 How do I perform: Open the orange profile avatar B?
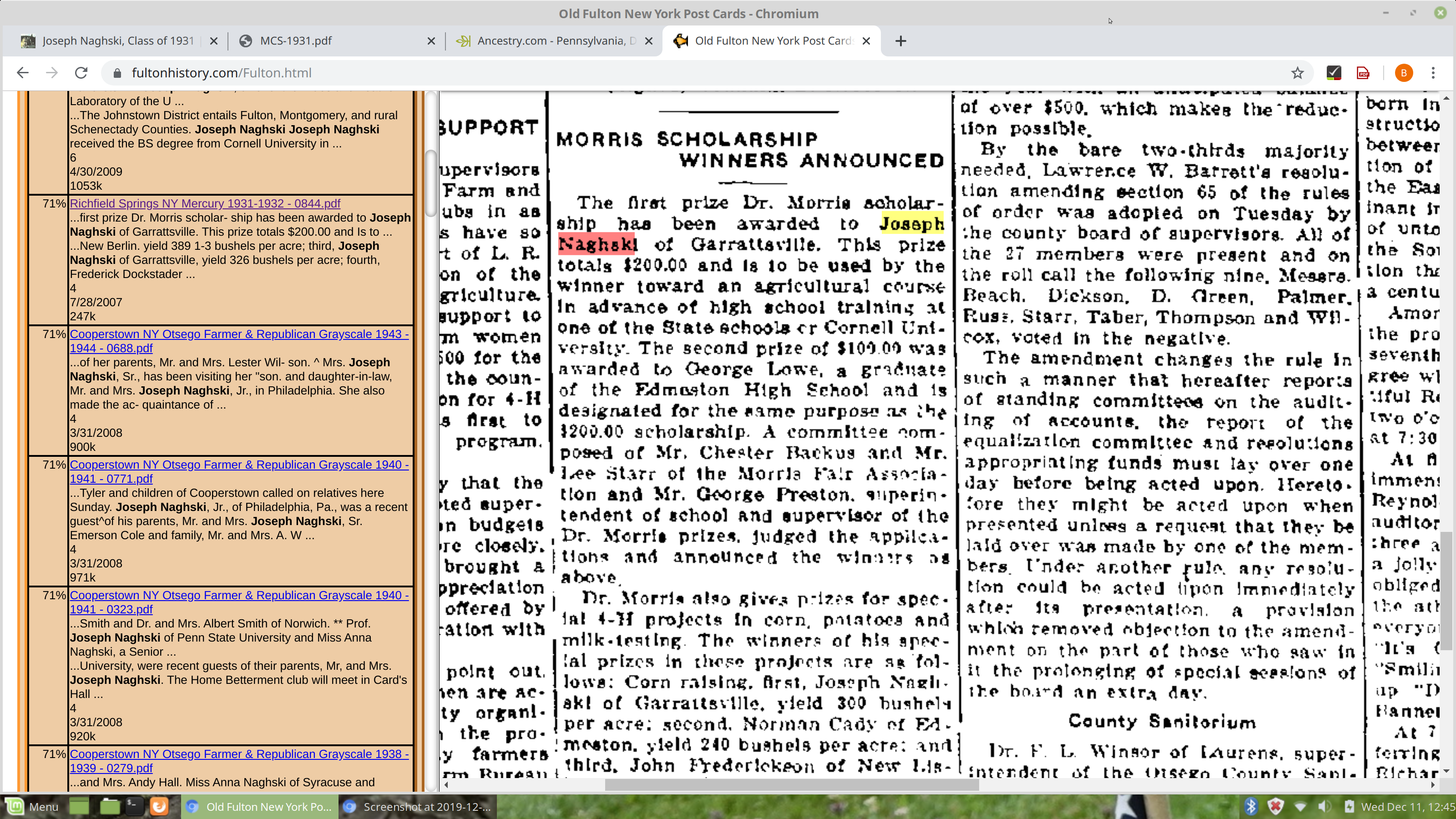1404,73
